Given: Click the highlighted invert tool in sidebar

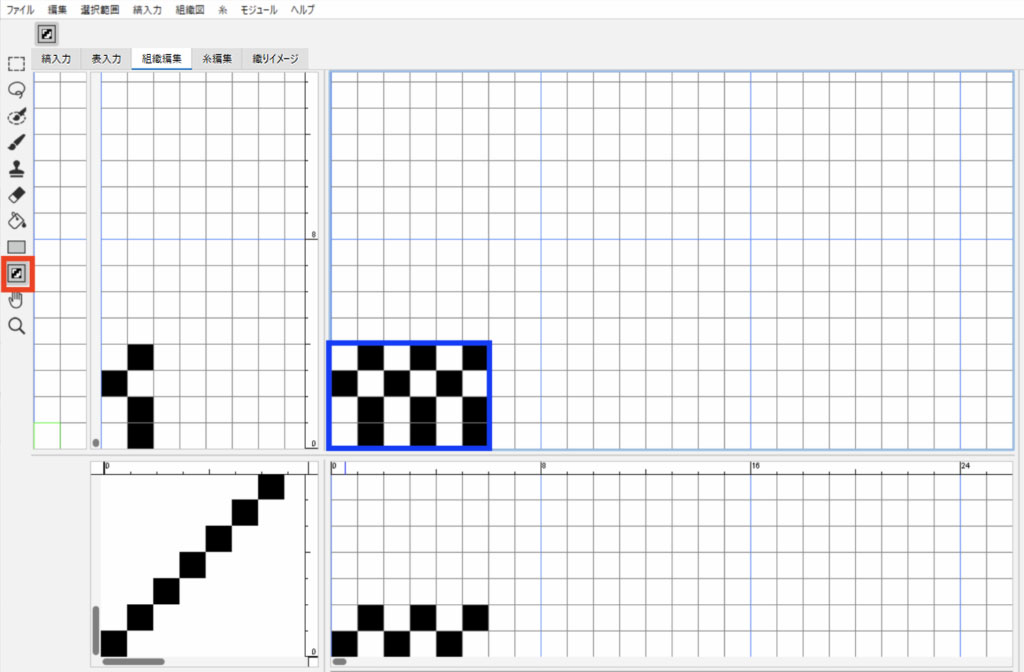Looking at the screenshot, I should tap(16, 273).
